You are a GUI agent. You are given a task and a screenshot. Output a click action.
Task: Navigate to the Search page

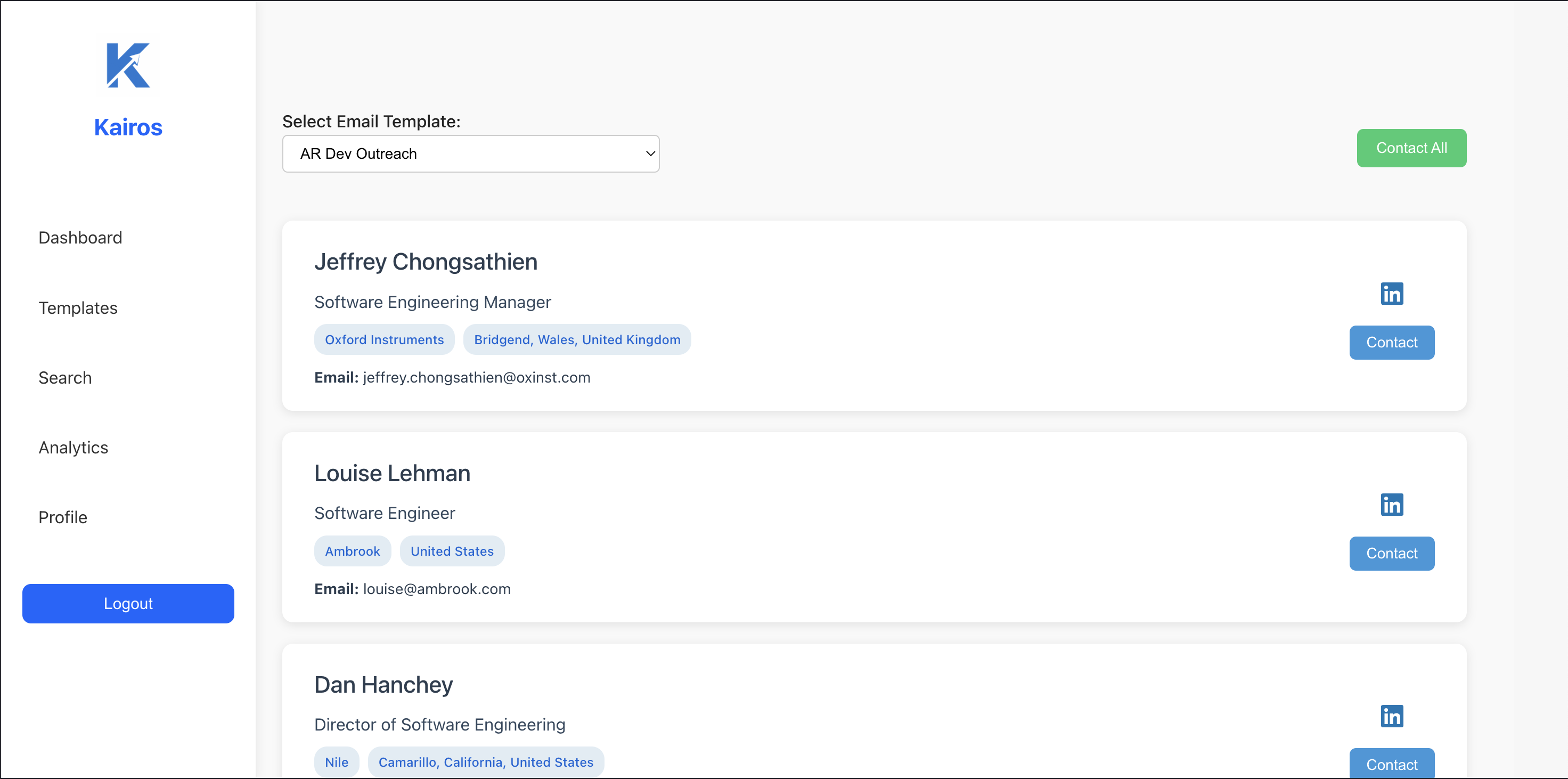tap(65, 378)
